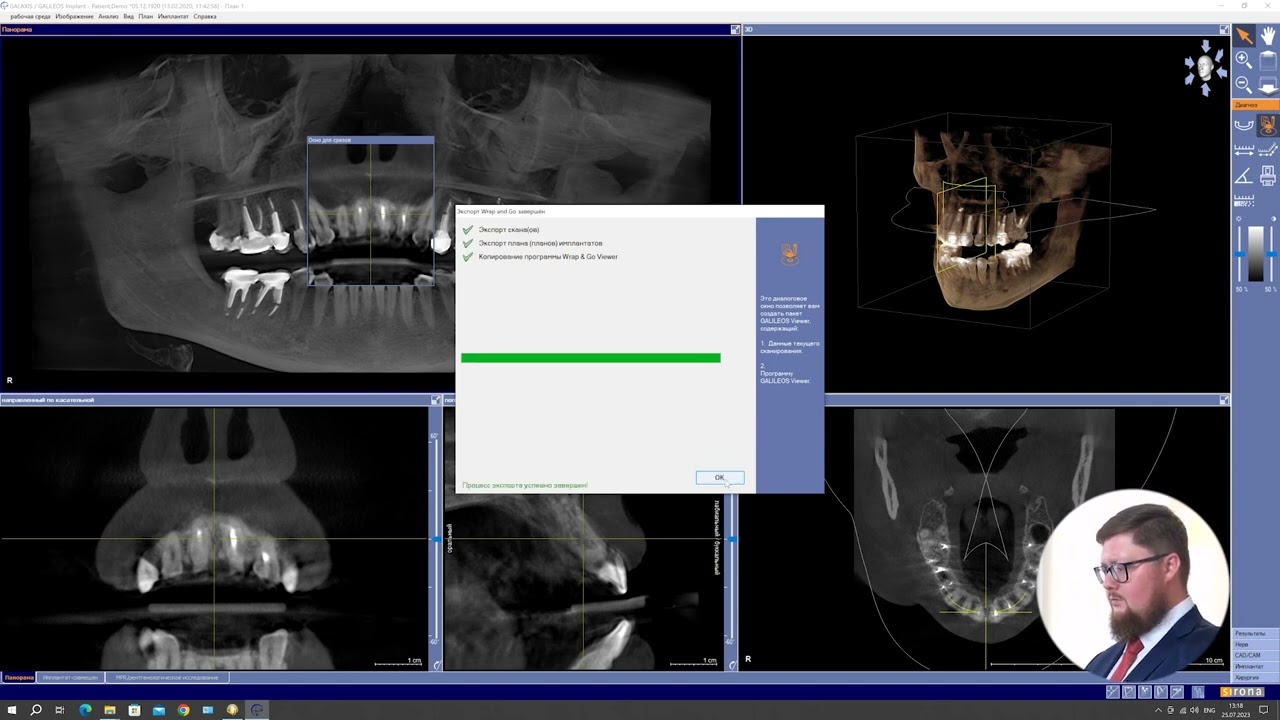Open Microsoft Edge from the taskbar
Screen dimensions: 1280x720
tap(85, 710)
